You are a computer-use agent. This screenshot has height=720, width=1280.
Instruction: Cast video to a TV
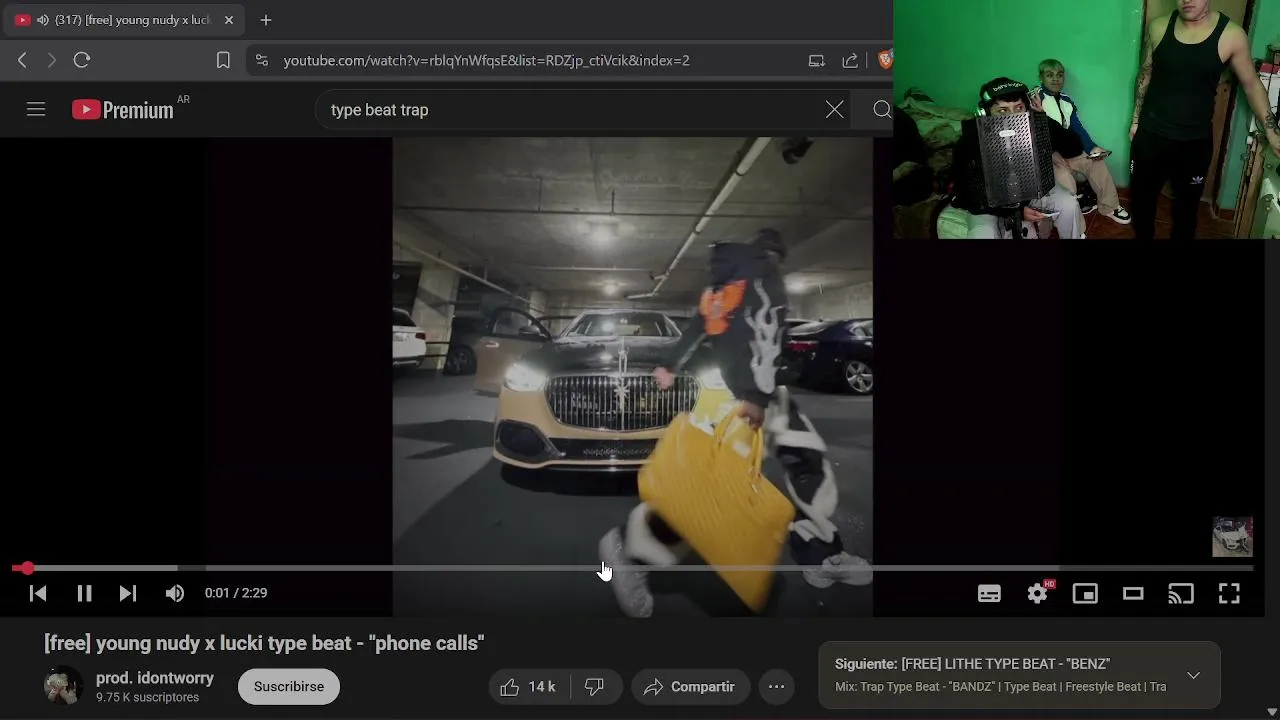coord(1181,593)
